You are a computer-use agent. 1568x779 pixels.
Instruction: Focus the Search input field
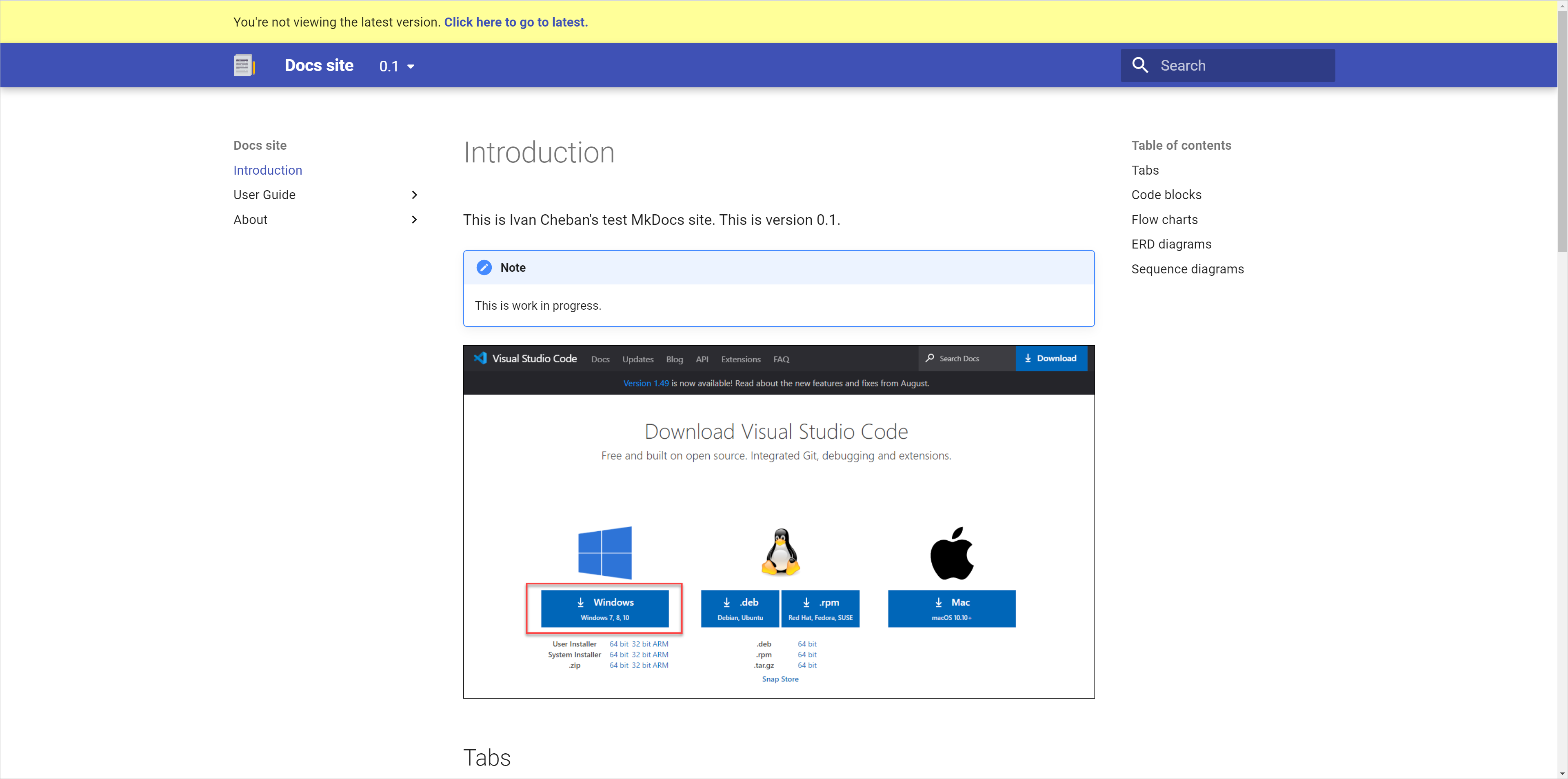1228,65
